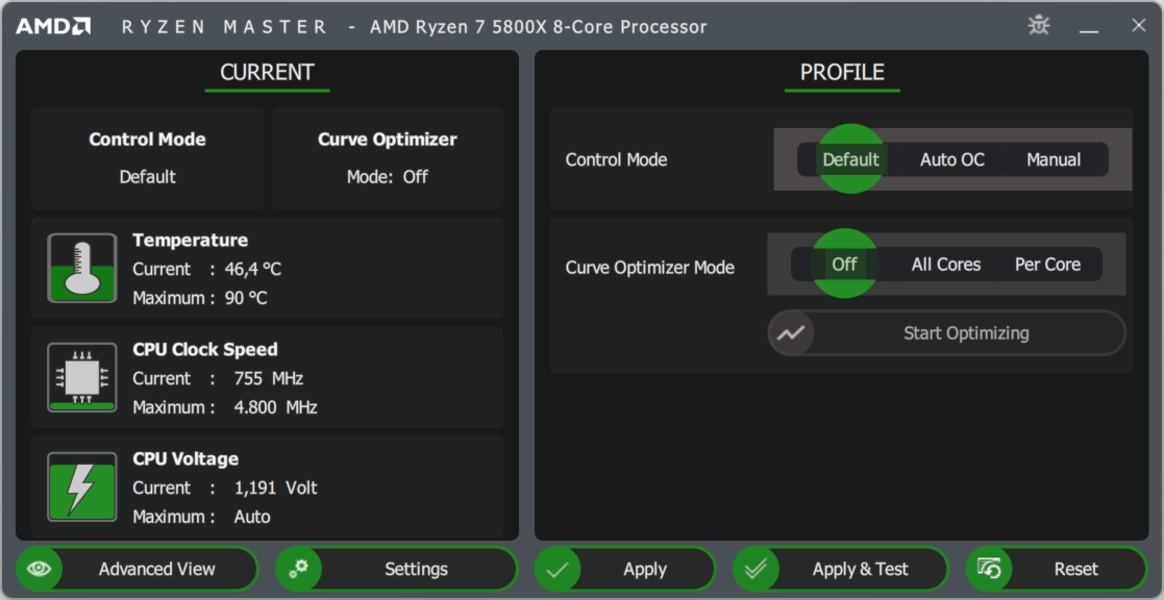The height and width of the screenshot is (600, 1164).
Task: Click the eye icon for Advanced View
Action: (x=40, y=569)
